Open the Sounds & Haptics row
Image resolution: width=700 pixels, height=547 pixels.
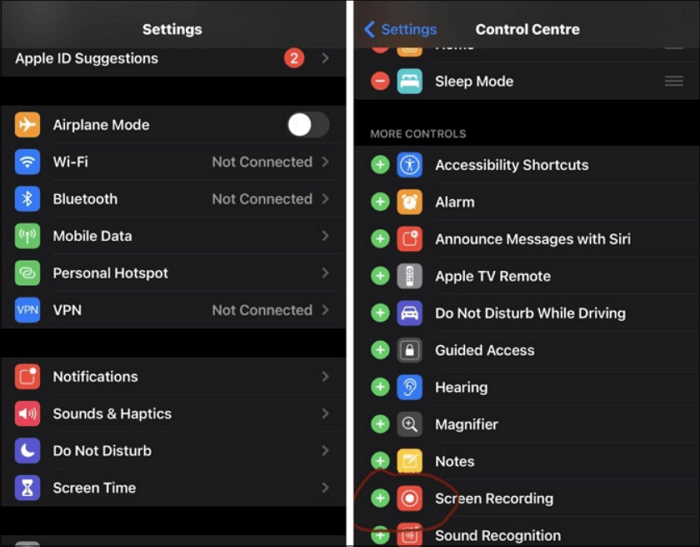[x=172, y=414]
